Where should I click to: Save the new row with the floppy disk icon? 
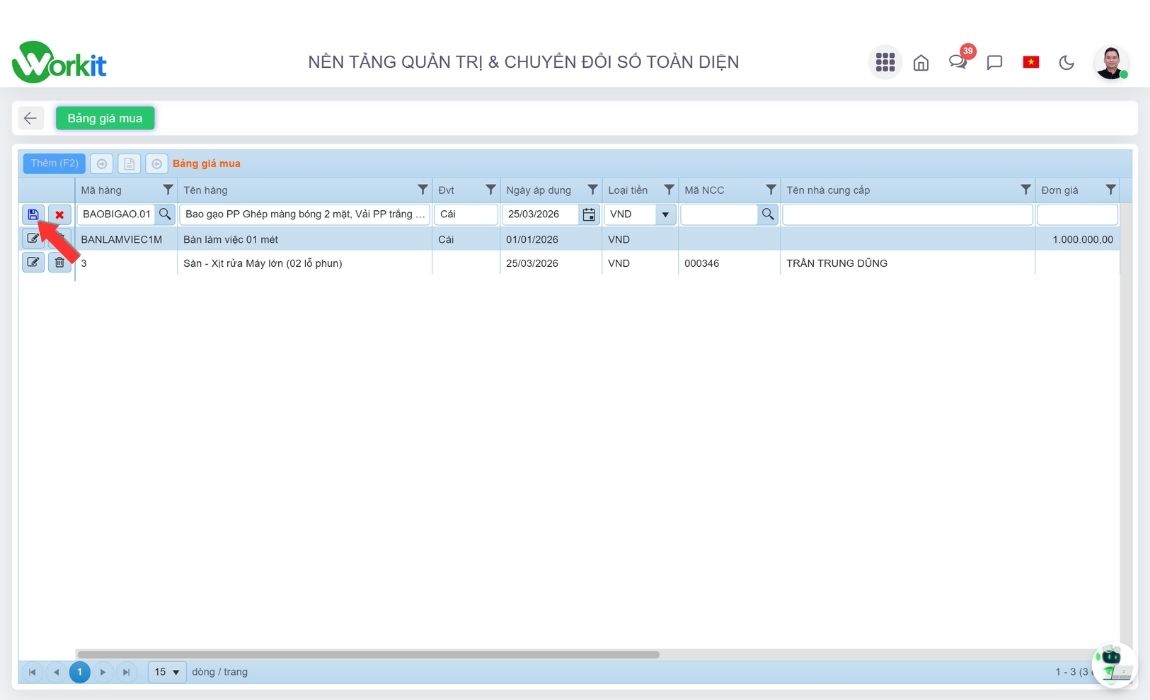33,214
